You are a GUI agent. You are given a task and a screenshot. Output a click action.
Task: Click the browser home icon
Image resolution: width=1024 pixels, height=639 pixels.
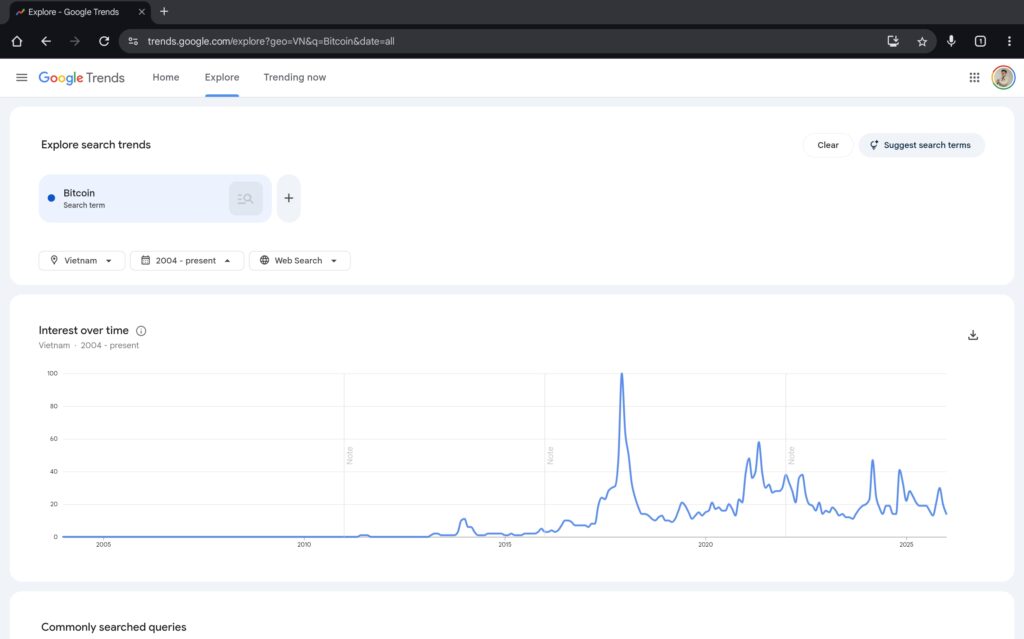pyautogui.click(x=17, y=41)
